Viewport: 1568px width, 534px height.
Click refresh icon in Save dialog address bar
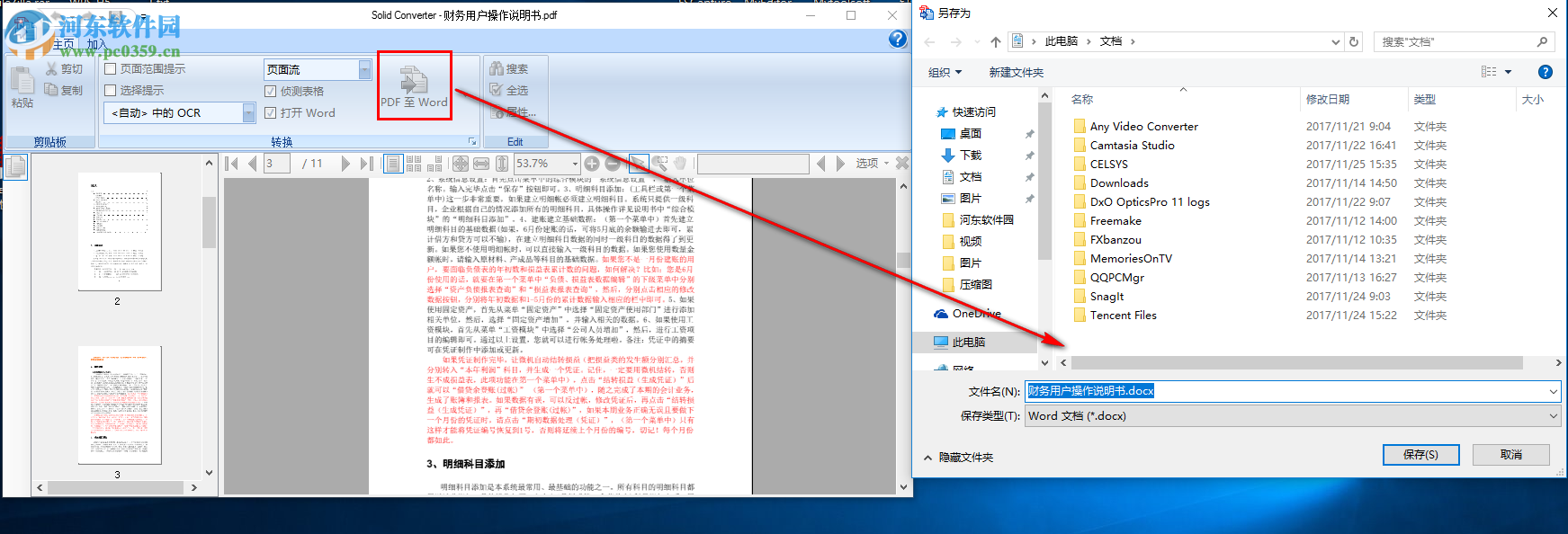coord(1354,41)
